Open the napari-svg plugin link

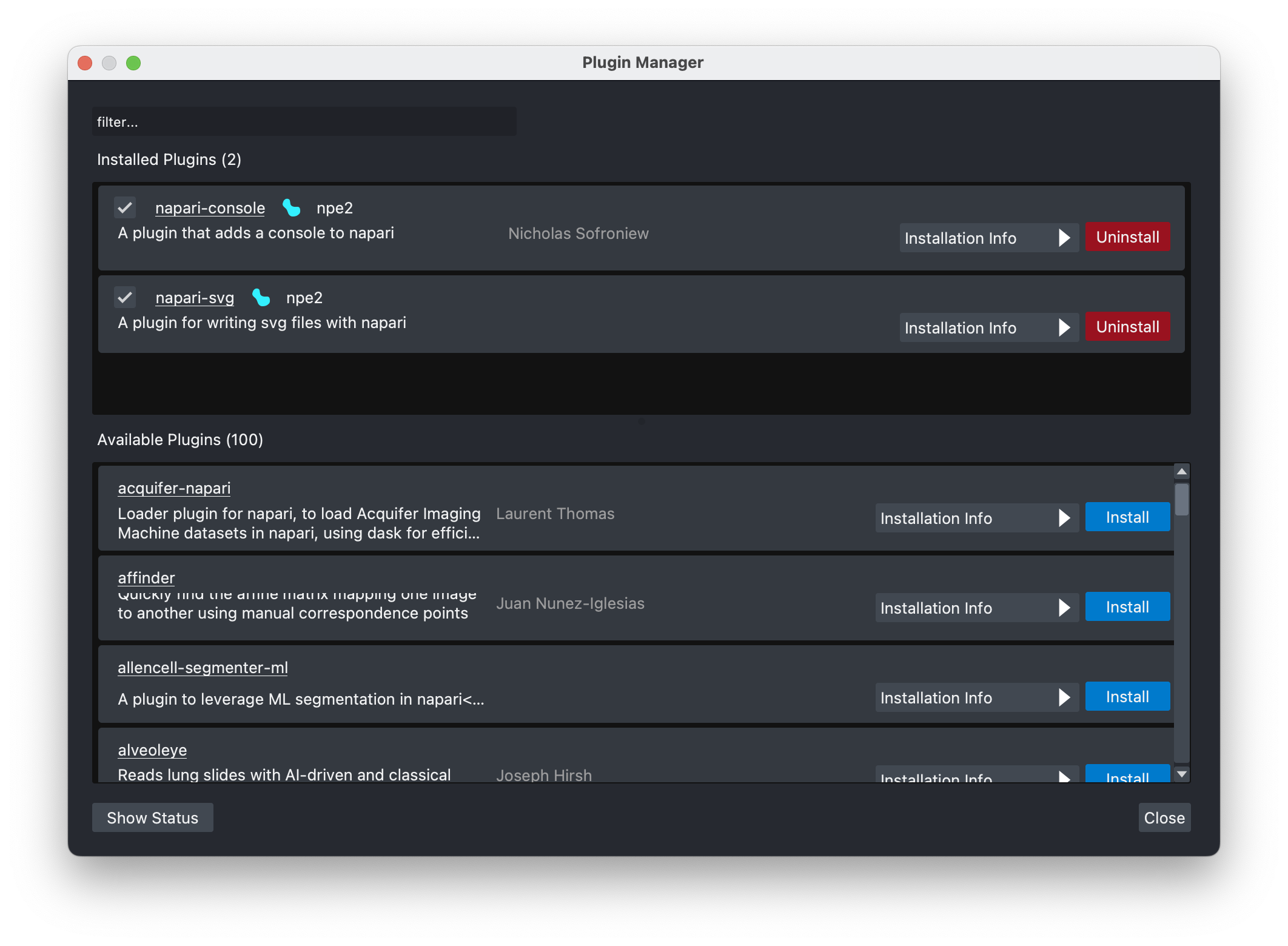[195, 298]
